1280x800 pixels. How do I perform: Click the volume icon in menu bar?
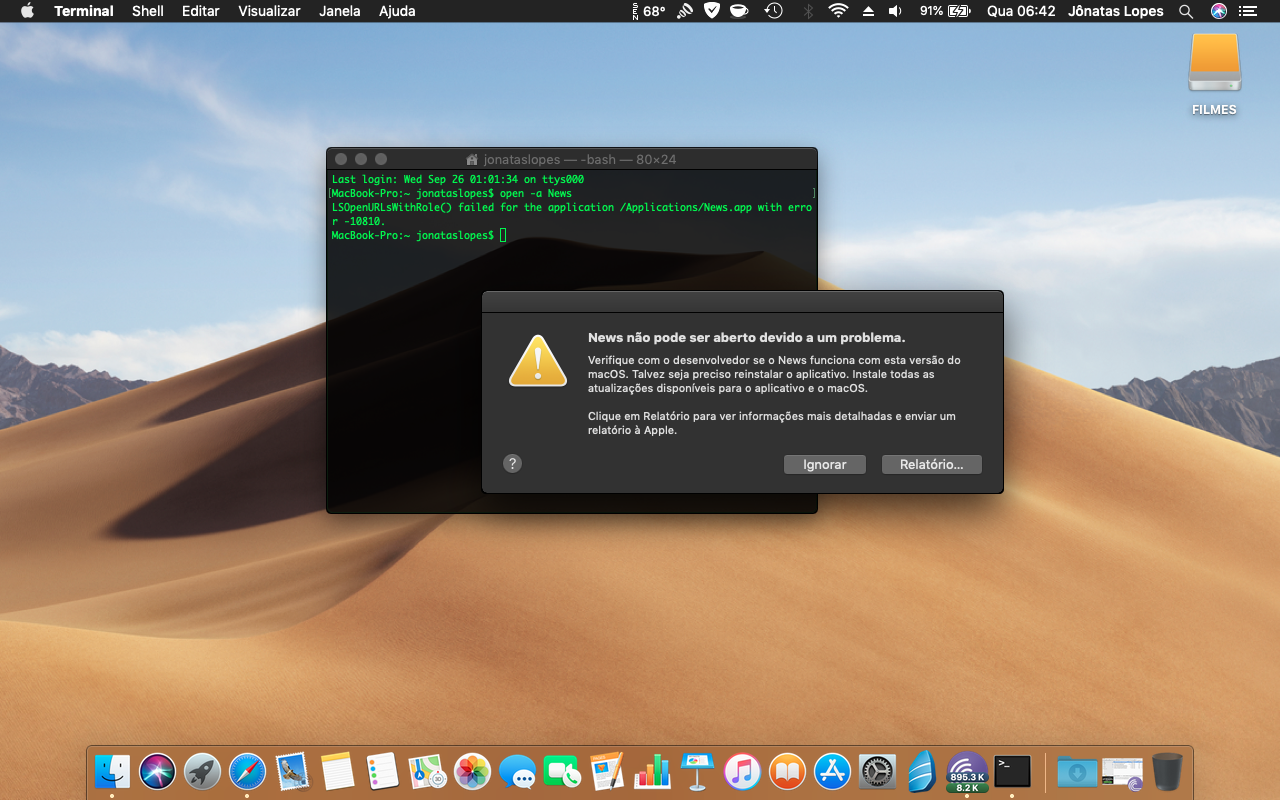tap(895, 11)
